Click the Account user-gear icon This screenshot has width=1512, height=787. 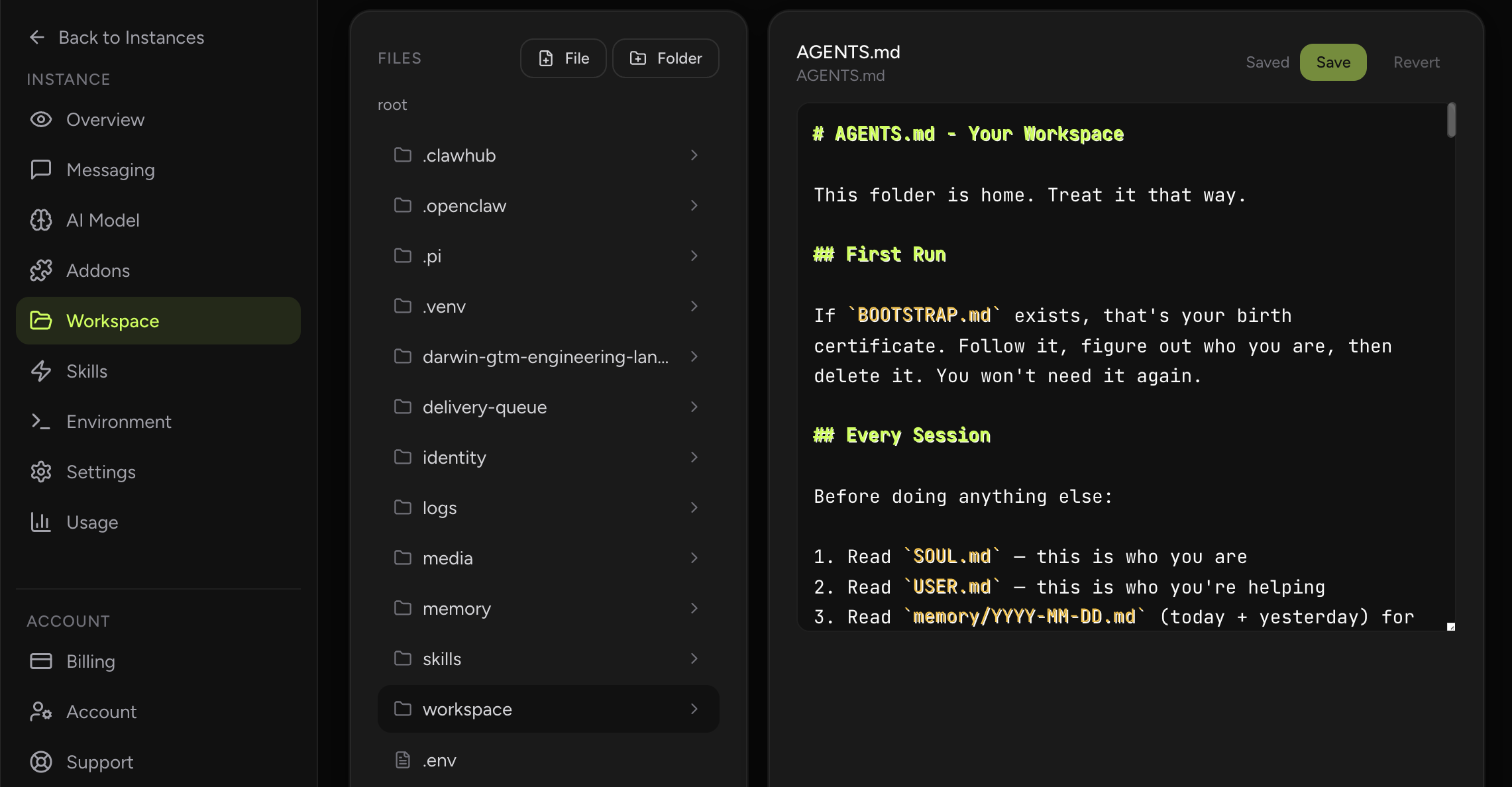tap(41, 712)
